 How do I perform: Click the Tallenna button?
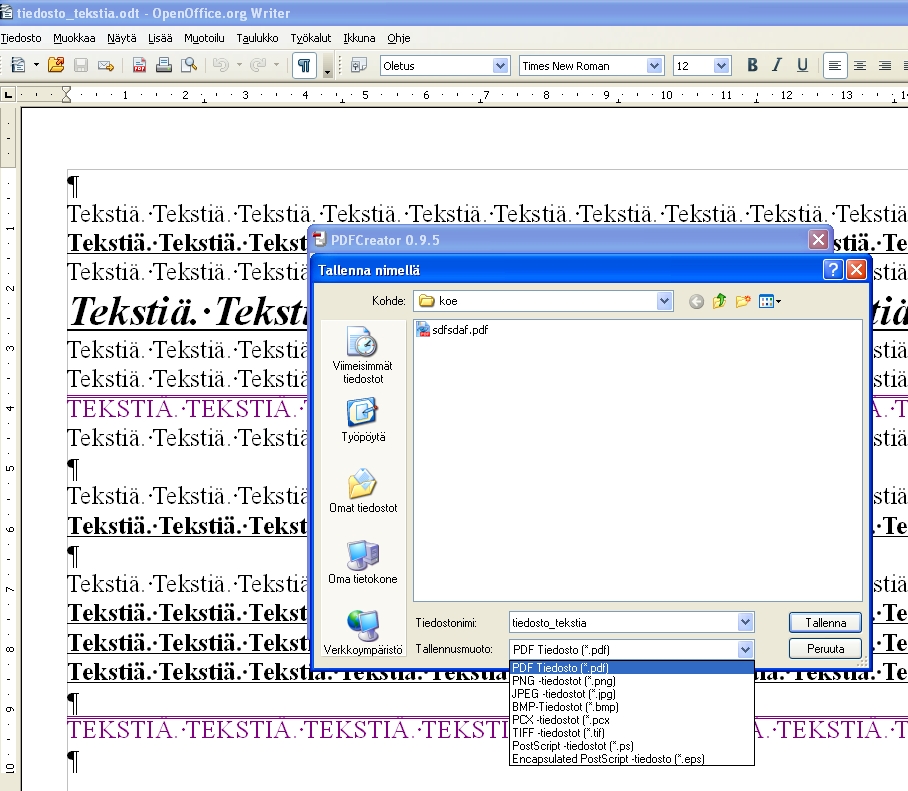(825, 622)
